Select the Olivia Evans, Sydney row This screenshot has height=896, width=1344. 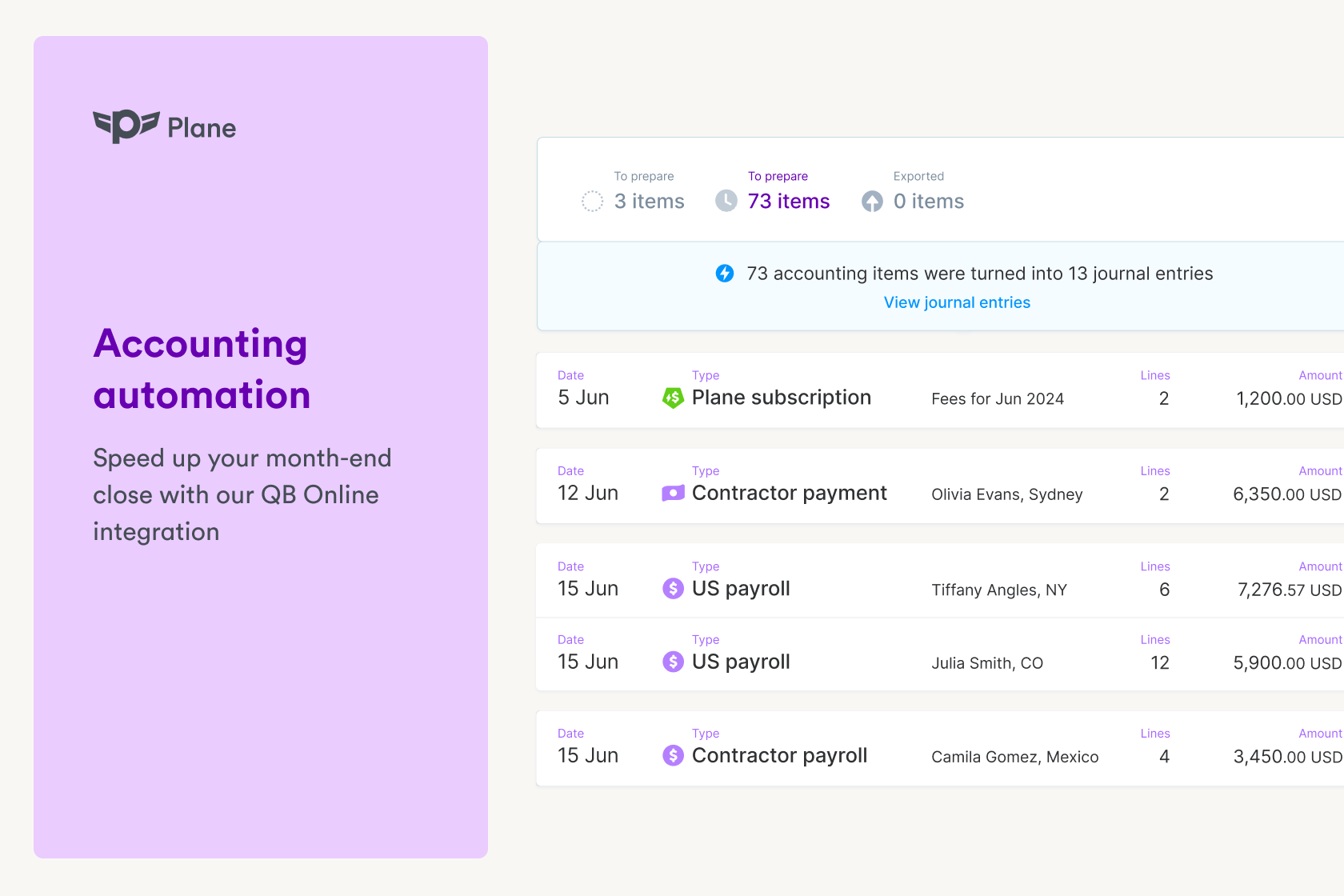[1006, 494]
